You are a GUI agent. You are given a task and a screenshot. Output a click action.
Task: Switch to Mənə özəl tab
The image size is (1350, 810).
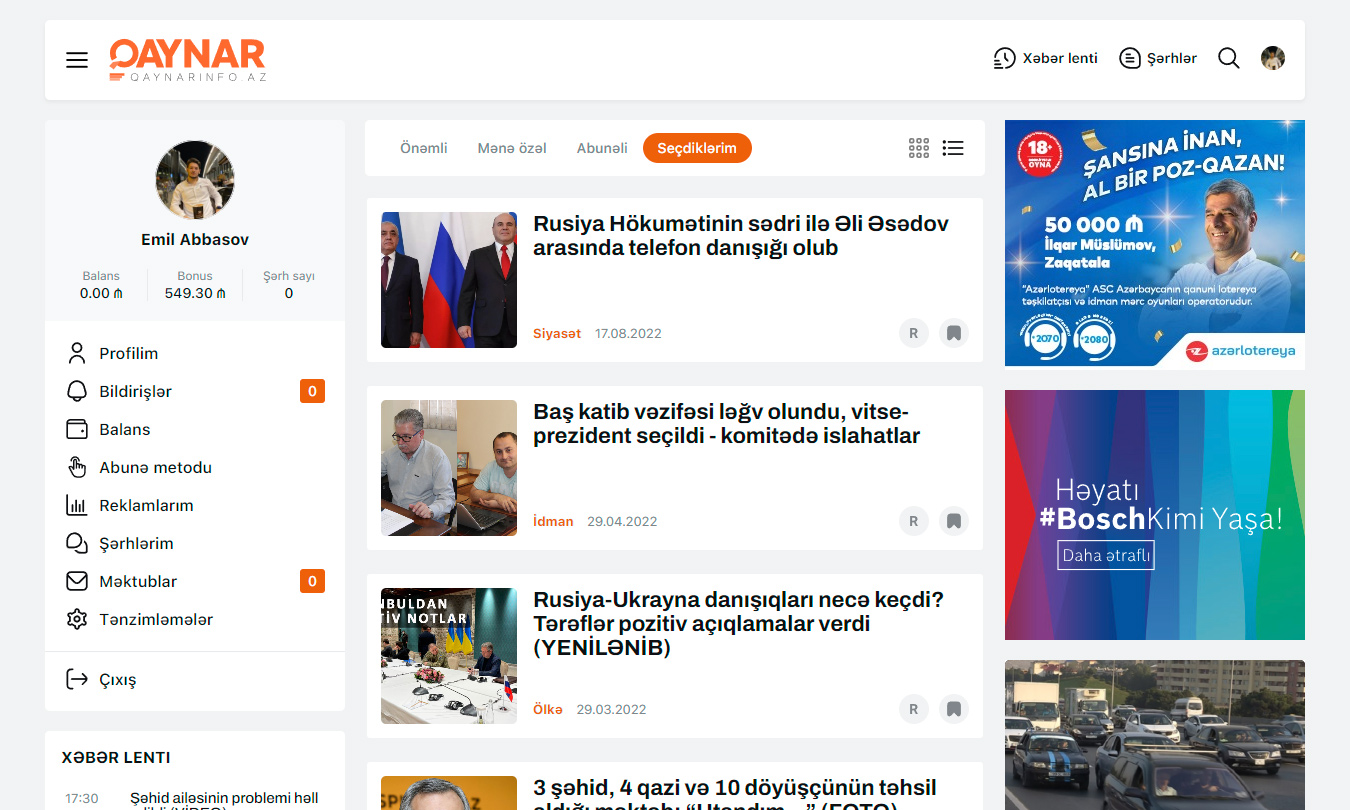click(x=511, y=148)
